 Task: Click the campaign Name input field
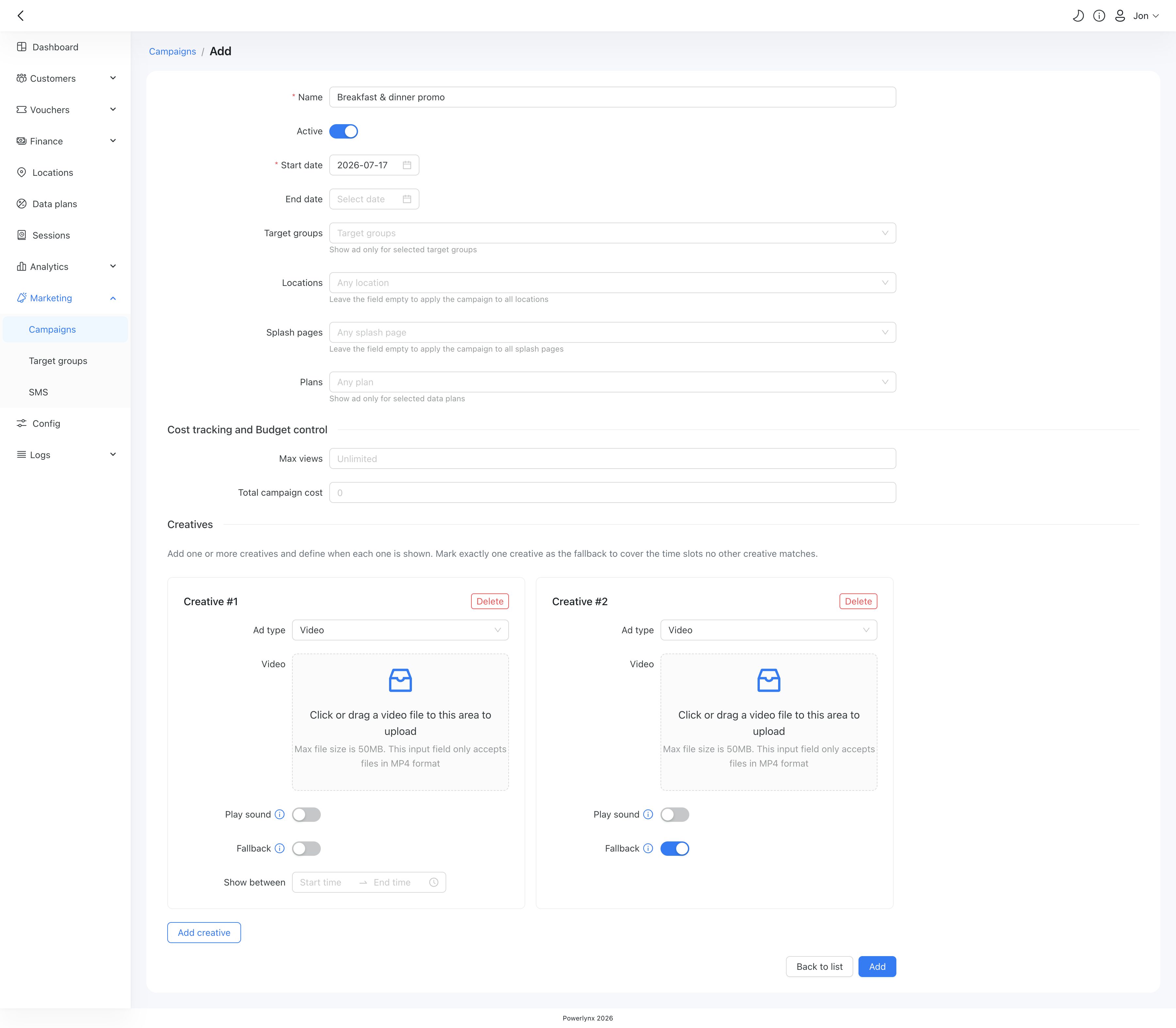pos(612,97)
